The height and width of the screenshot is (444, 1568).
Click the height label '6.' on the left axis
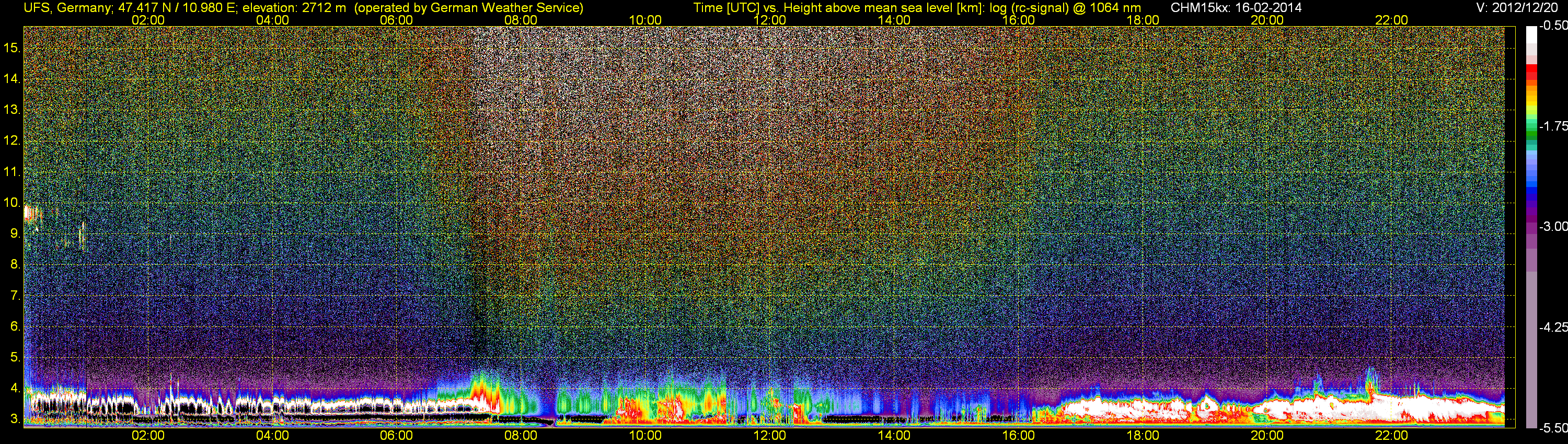[x=15, y=326]
